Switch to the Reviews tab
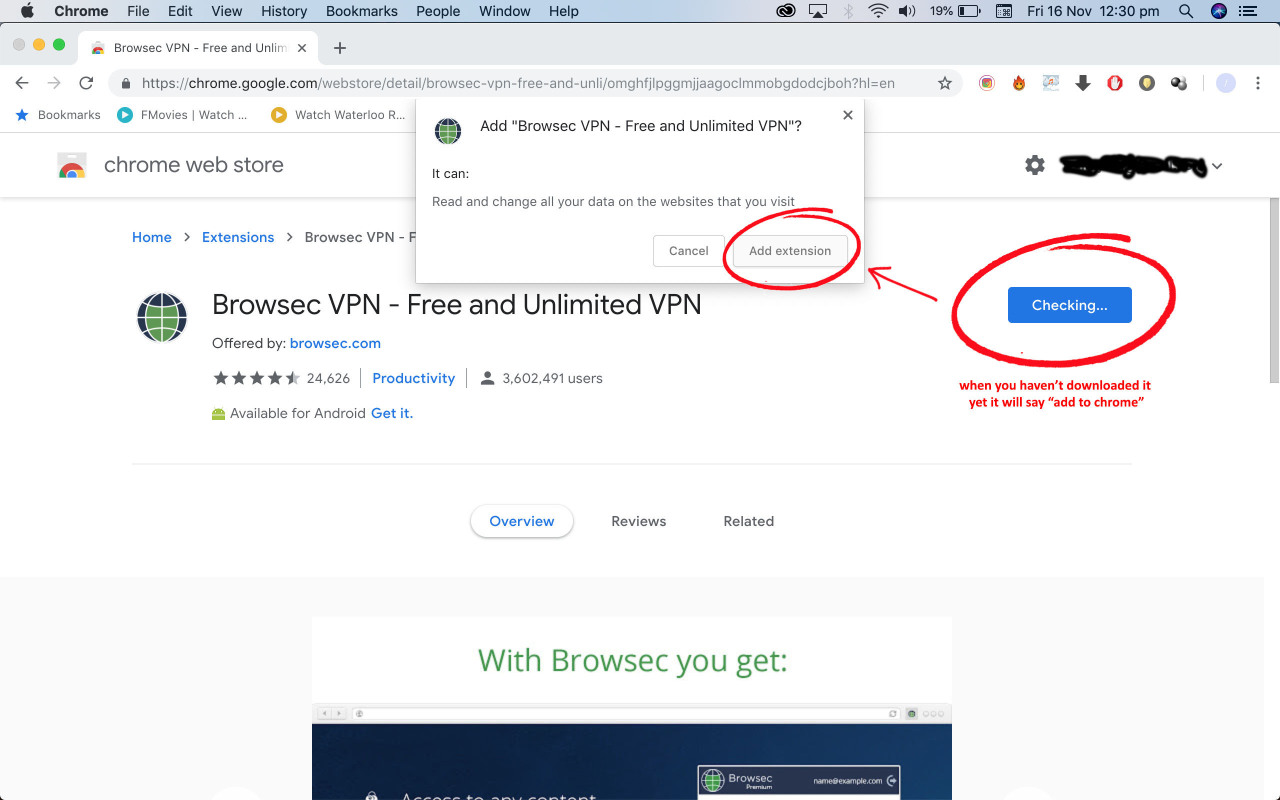Screen dimensions: 1280x800 tap(638, 521)
